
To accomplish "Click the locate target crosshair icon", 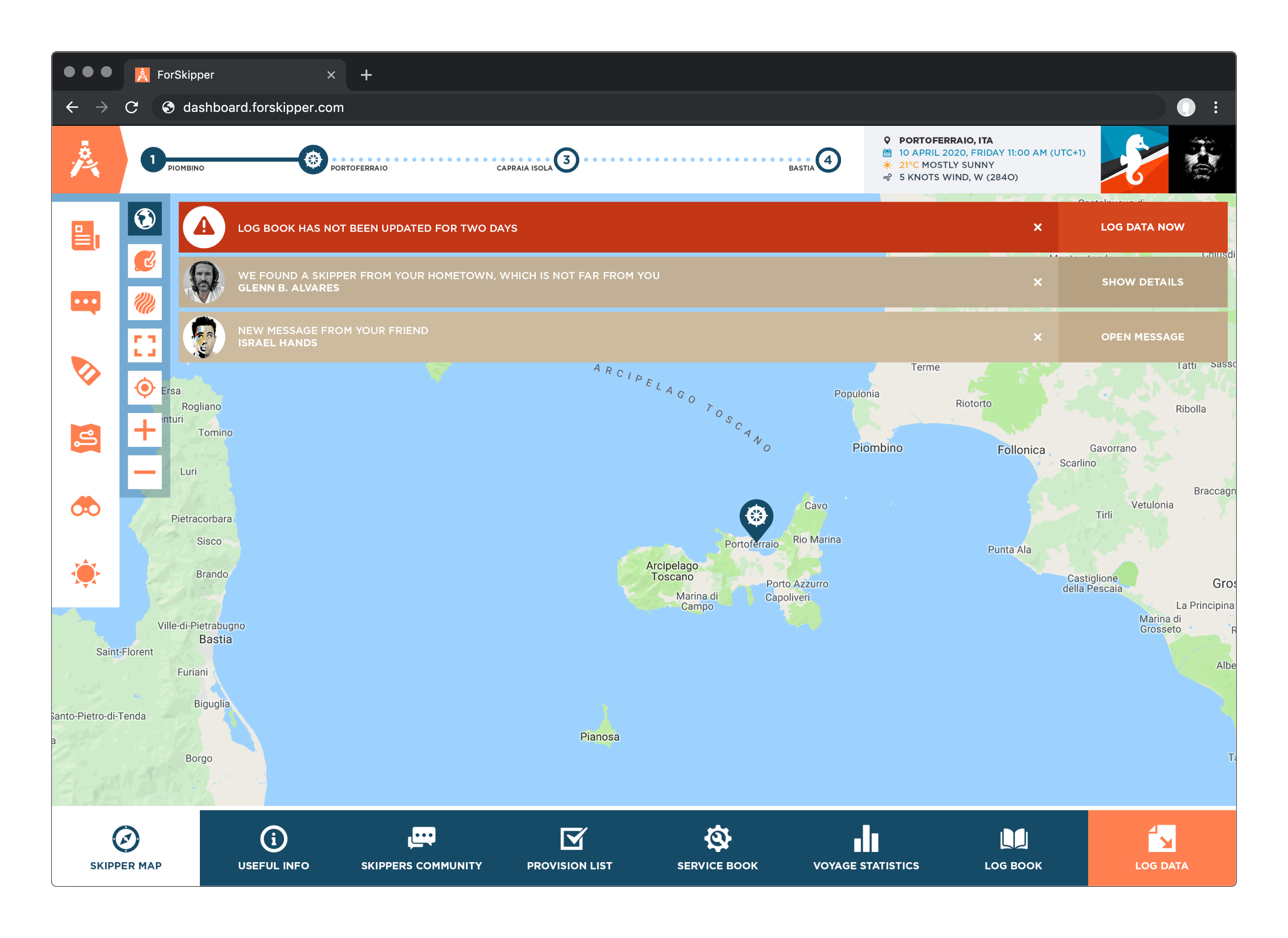I will [x=145, y=388].
